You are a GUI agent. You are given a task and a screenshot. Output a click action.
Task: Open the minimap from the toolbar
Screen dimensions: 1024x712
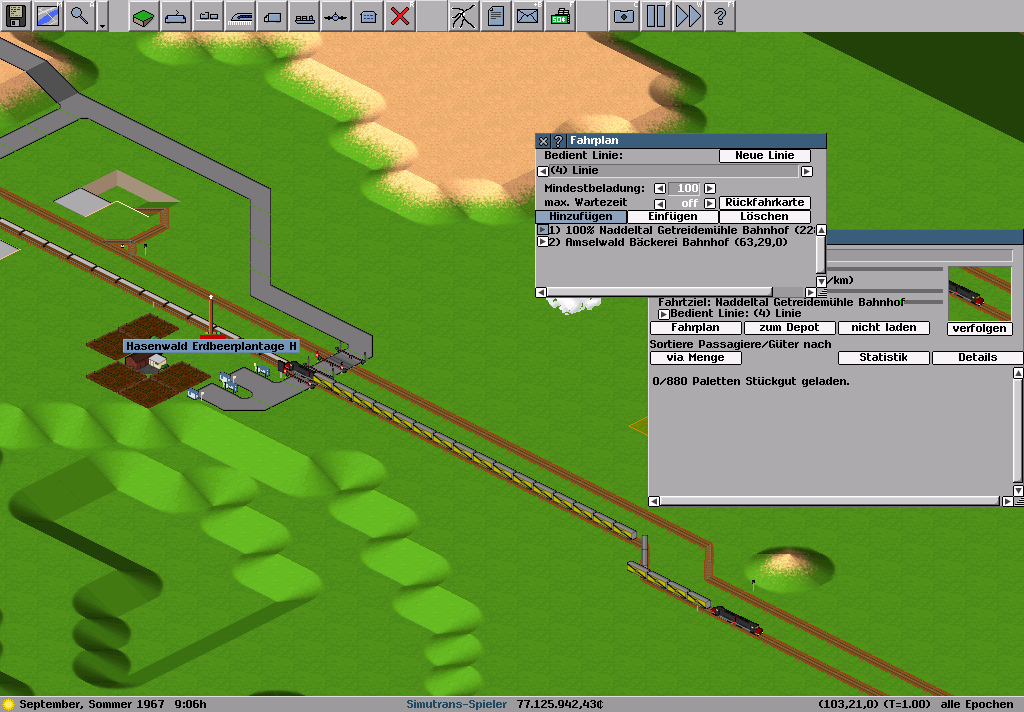coord(48,16)
